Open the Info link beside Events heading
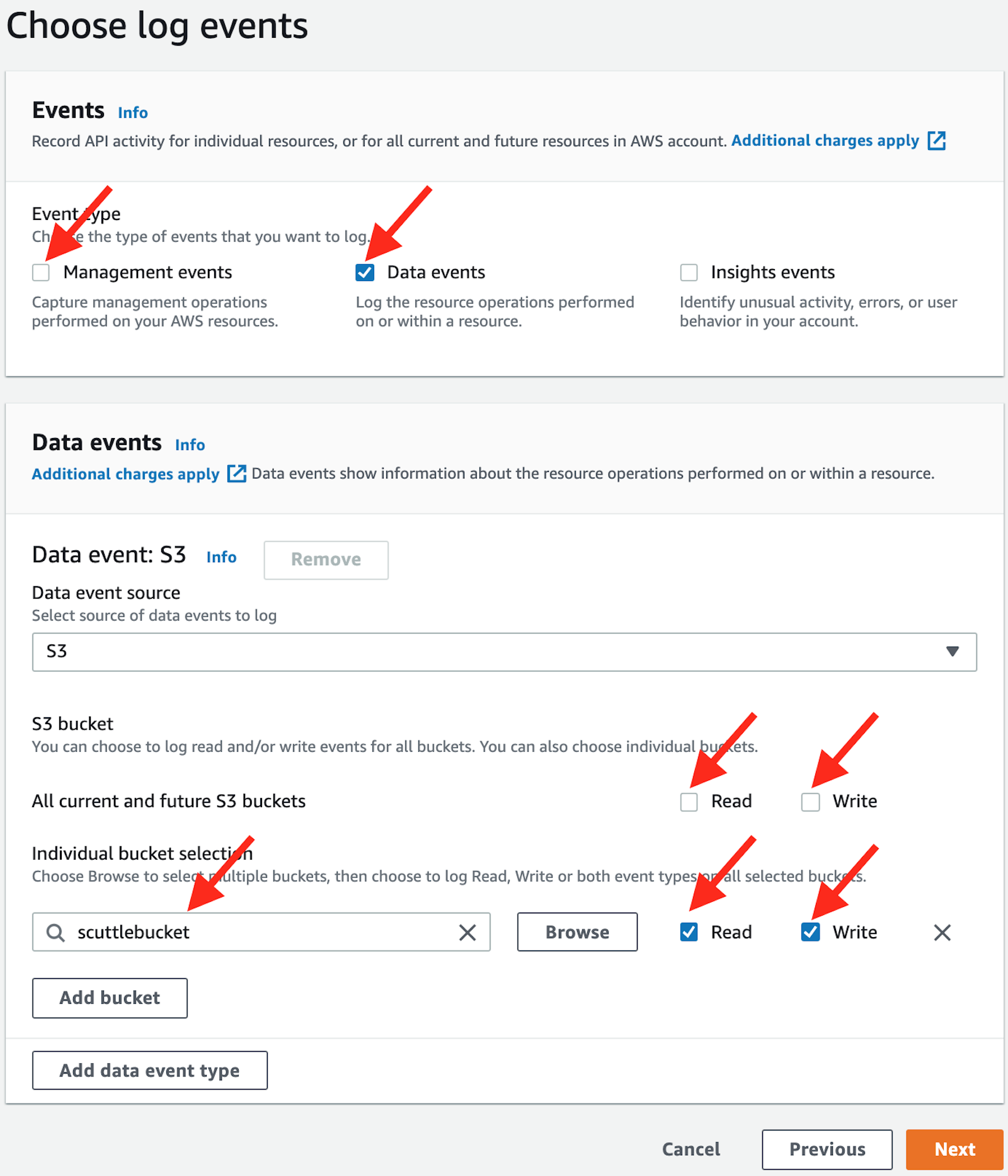This screenshot has width=1008, height=1176. click(x=132, y=112)
